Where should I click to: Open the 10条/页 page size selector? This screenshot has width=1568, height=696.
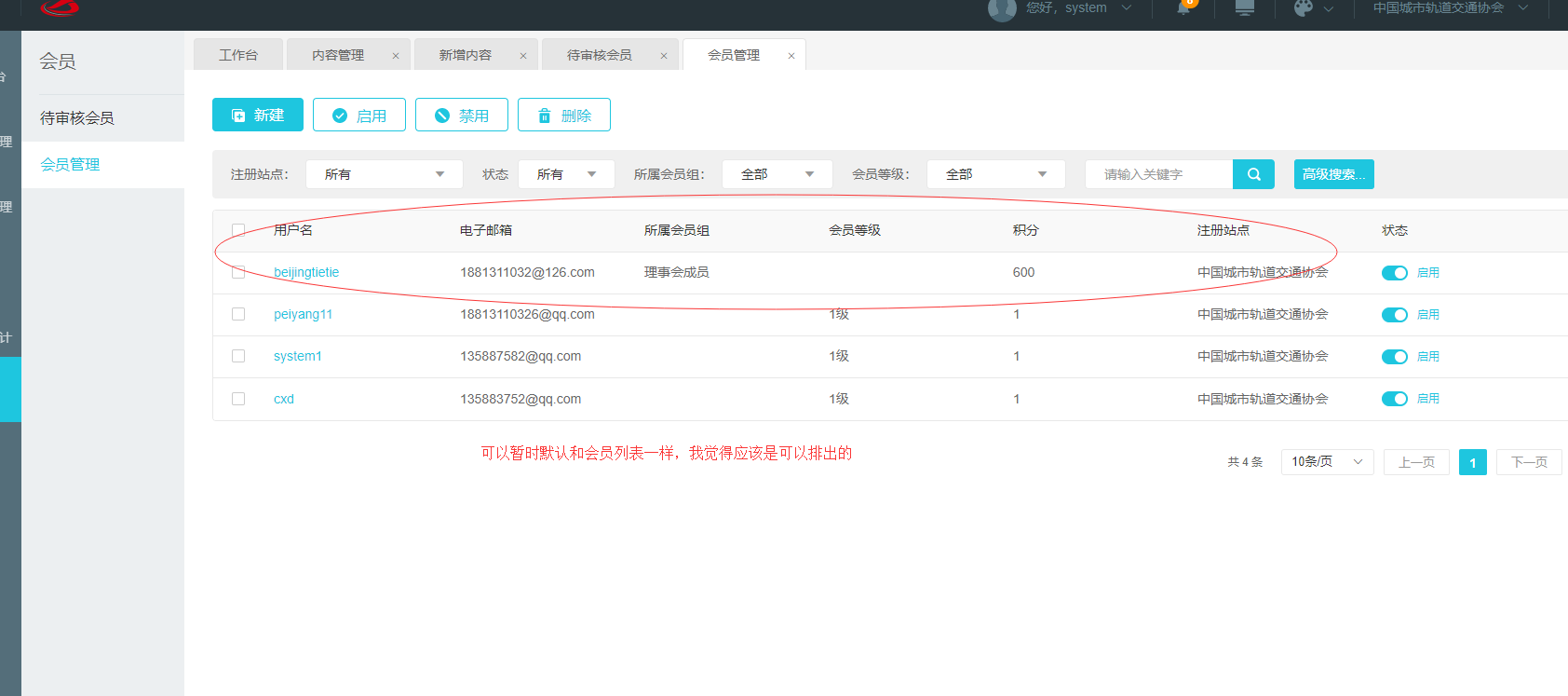(x=1327, y=462)
